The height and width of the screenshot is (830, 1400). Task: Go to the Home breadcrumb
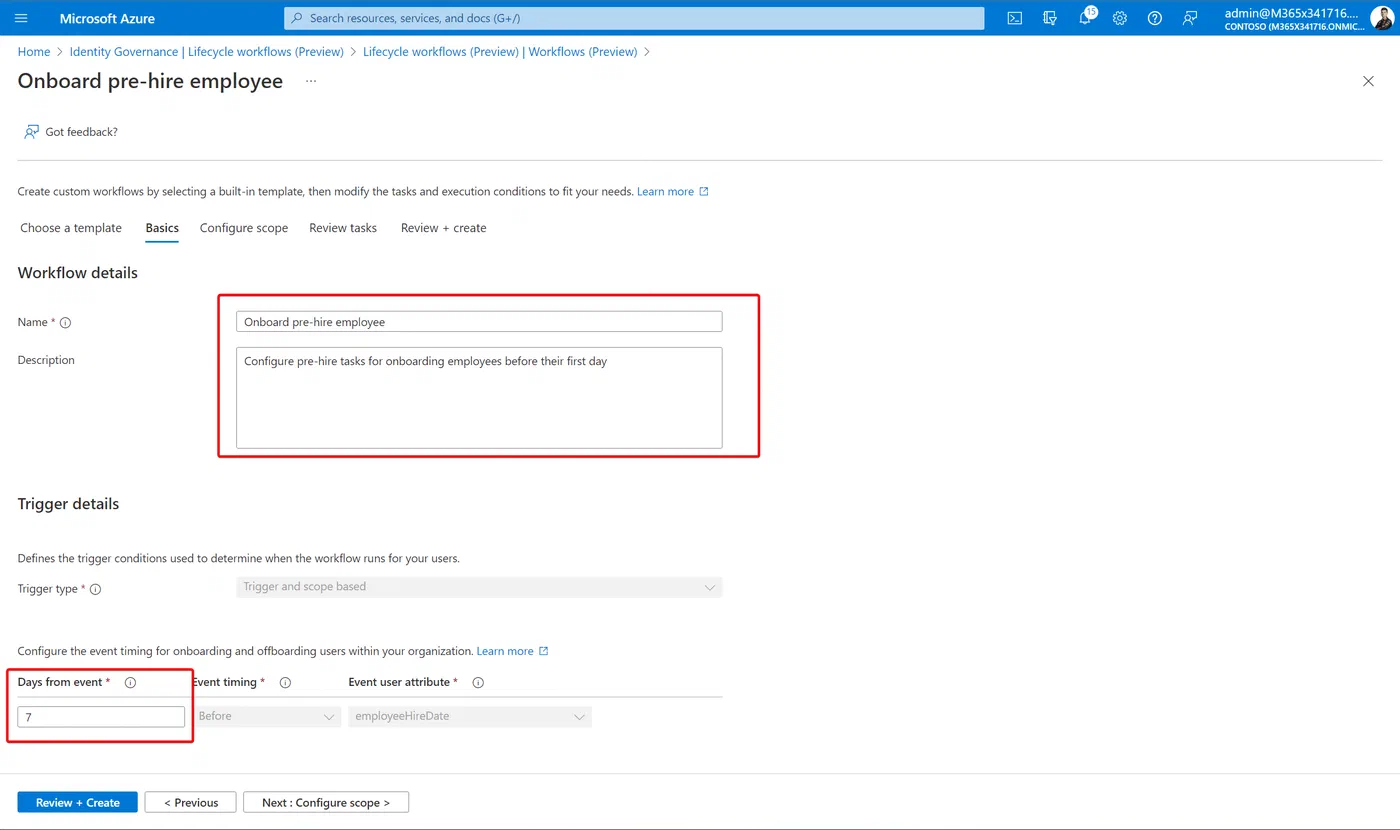click(x=34, y=51)
